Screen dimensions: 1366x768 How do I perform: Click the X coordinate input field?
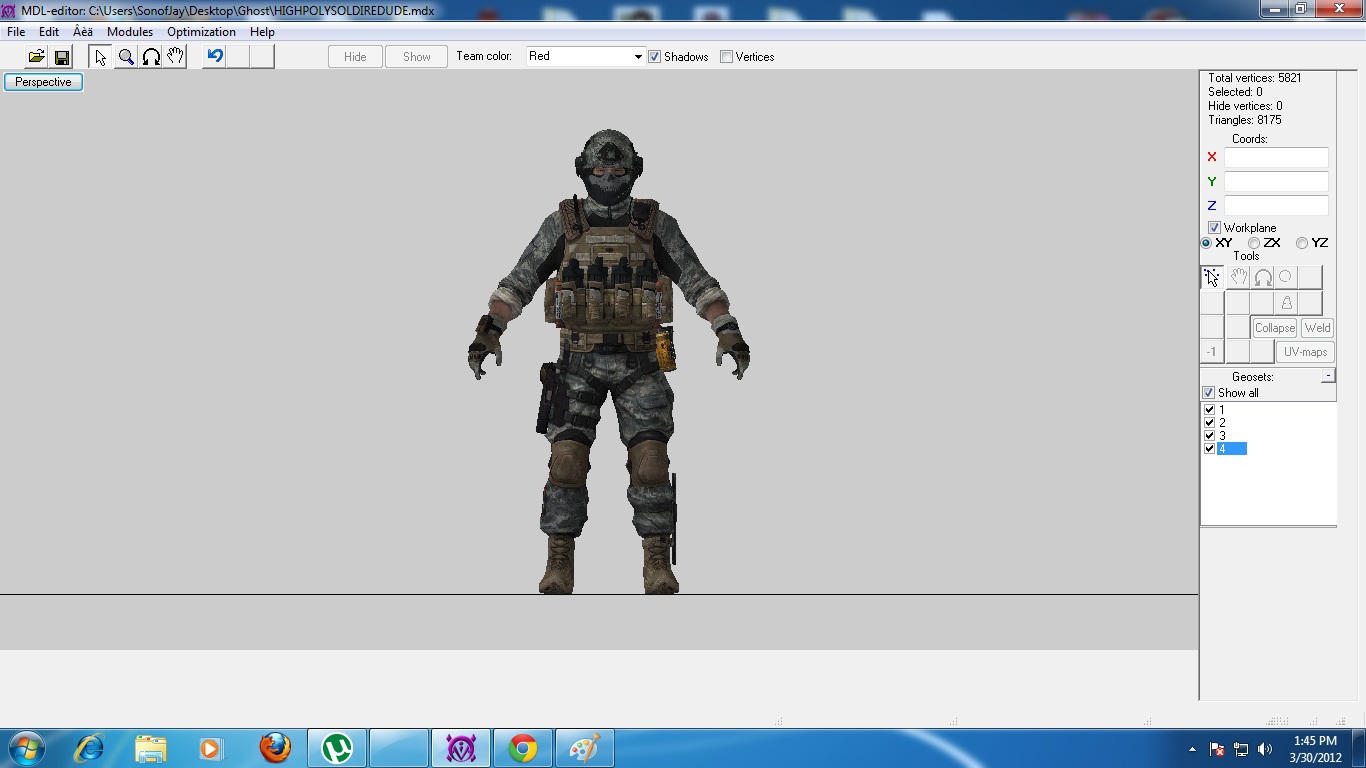point(1276,157)
